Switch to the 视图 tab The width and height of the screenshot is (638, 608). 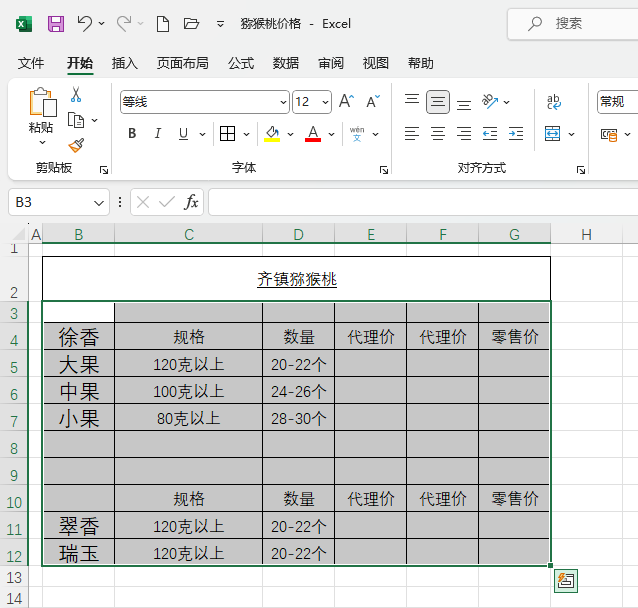(376, 63)
